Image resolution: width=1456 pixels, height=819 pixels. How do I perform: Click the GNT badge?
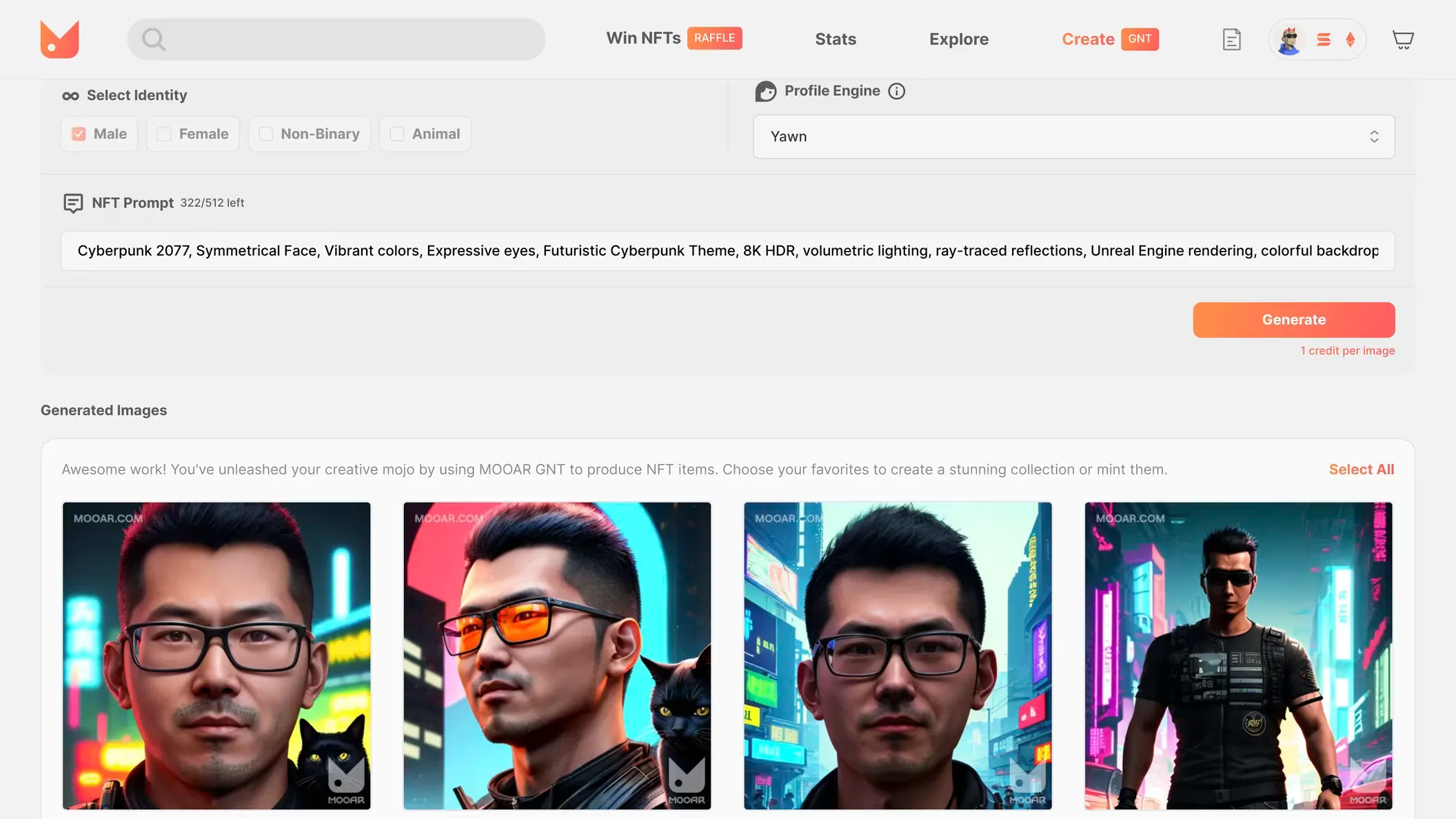pos(1140,39)
